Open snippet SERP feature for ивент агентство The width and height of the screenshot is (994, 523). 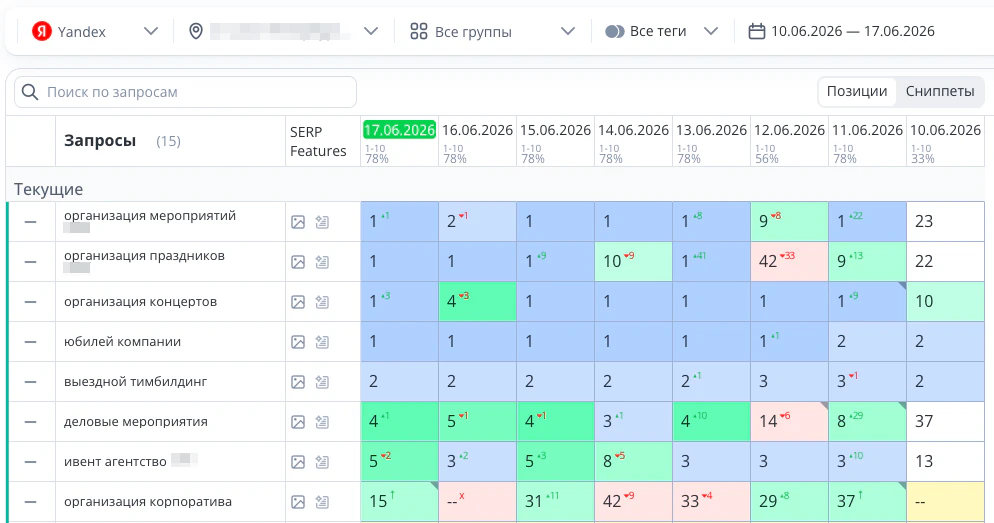click(x=322, y=462)
